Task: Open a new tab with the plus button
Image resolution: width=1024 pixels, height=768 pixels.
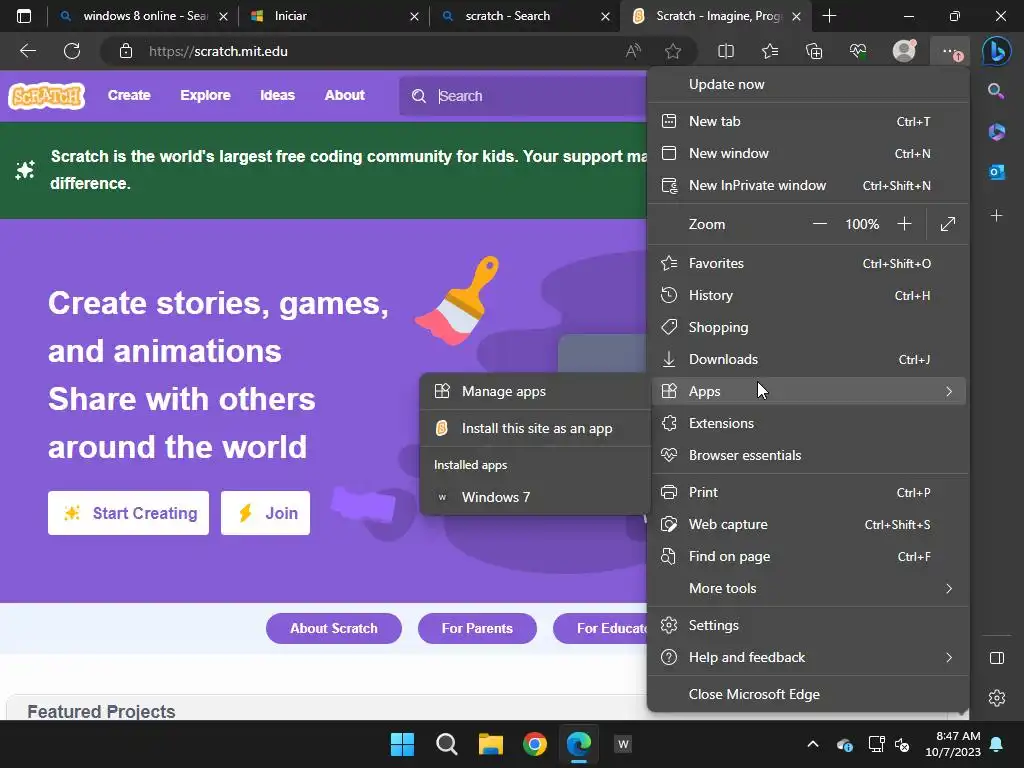Action: [829, 16]
